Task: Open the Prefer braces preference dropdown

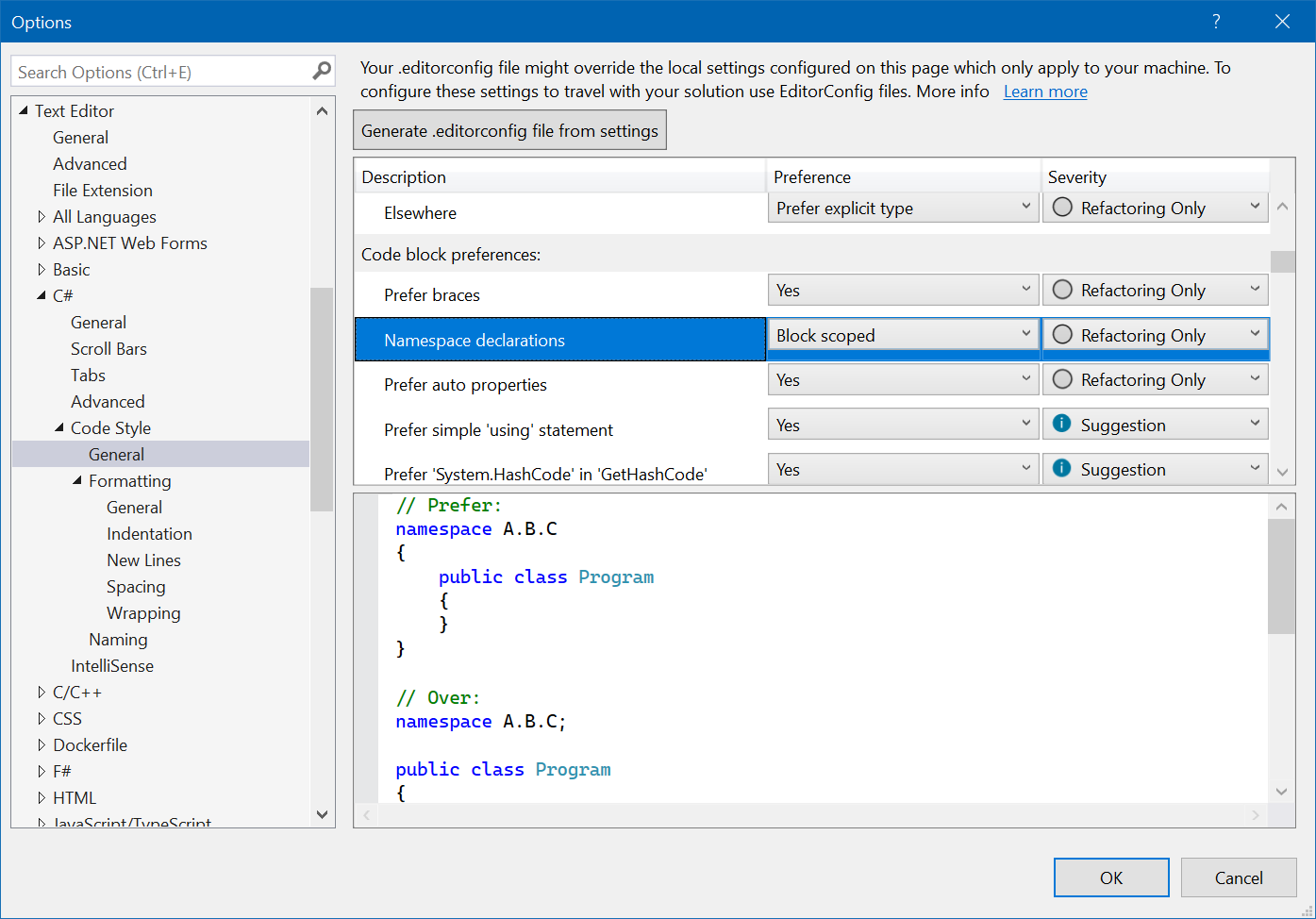Action: click(1025, 290)
